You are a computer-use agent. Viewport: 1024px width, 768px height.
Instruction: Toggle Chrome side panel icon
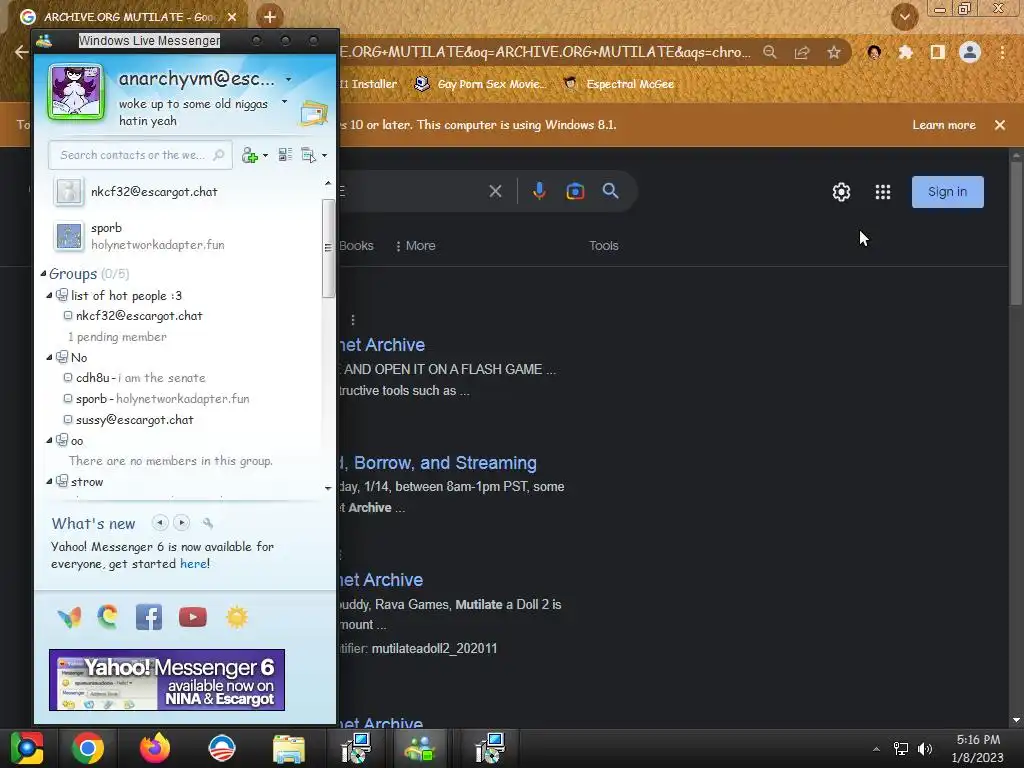pos(938,52)
